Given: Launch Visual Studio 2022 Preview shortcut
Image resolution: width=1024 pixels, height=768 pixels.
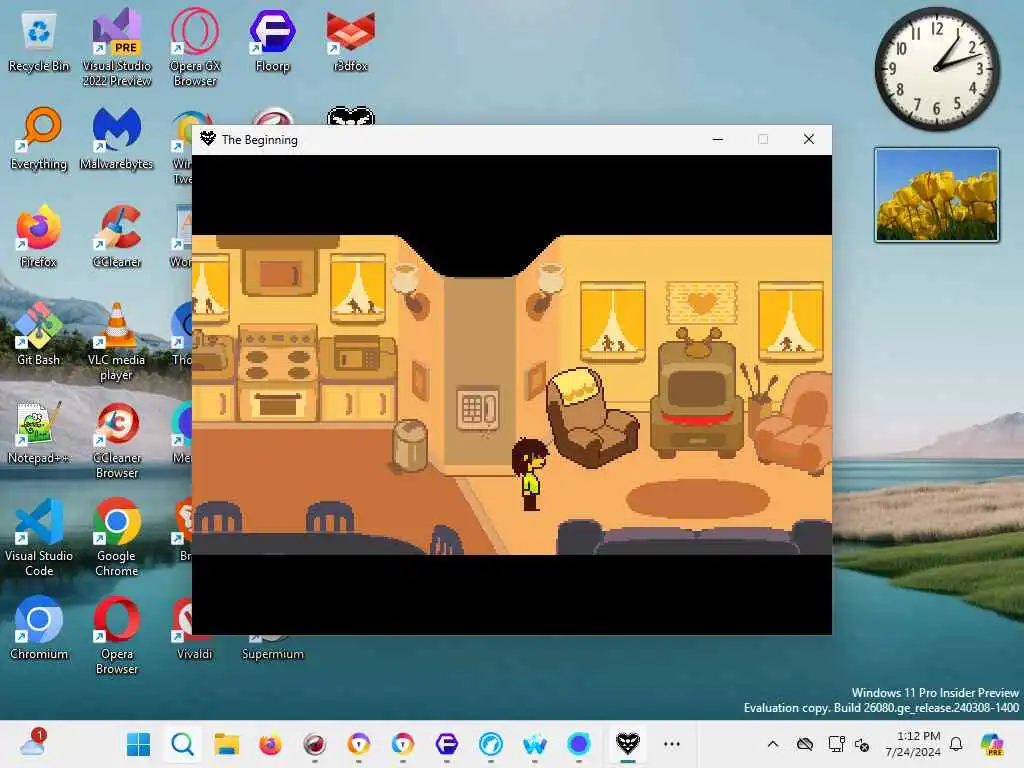Looking at the screenshot, I should coord(116,48).
